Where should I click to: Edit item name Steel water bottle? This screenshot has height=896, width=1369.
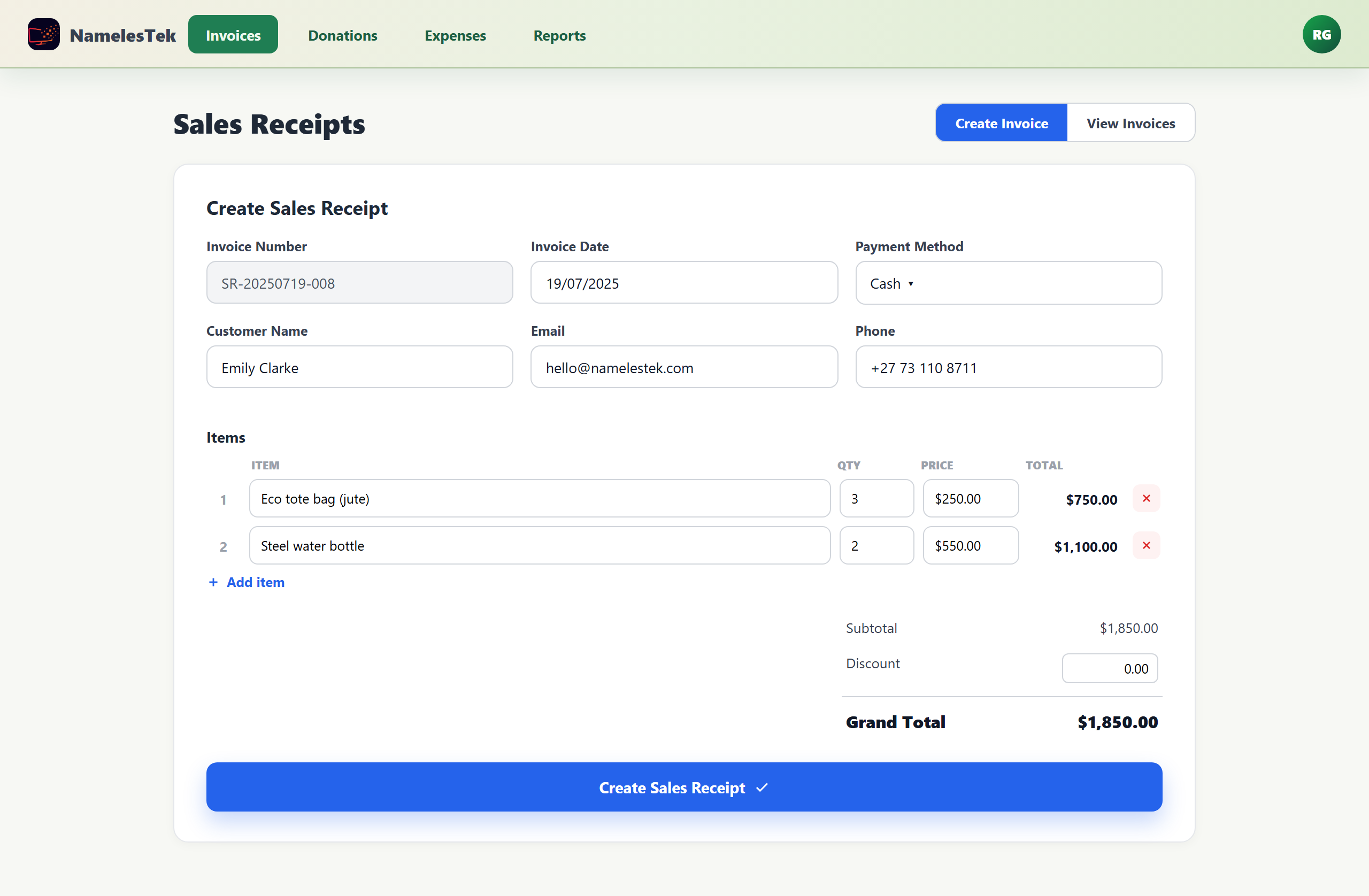(x=539, y=545)
